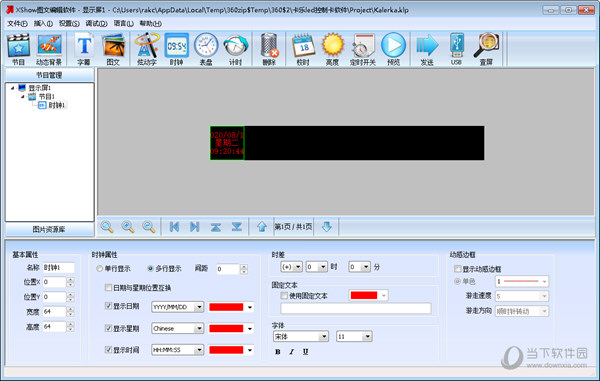Go to next page down arrow
The height and width of the screenshot is (381, 600).
(x=326, y=227)
